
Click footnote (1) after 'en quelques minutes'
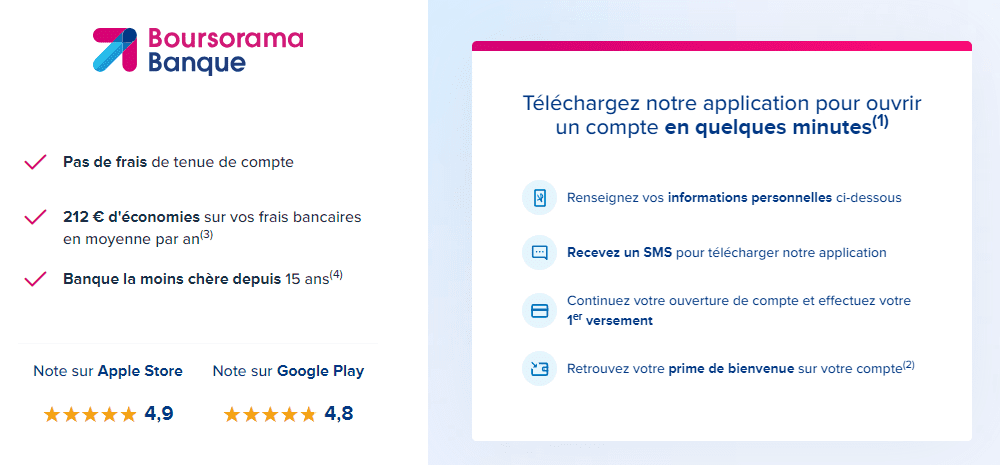click(x=880, y=122)
